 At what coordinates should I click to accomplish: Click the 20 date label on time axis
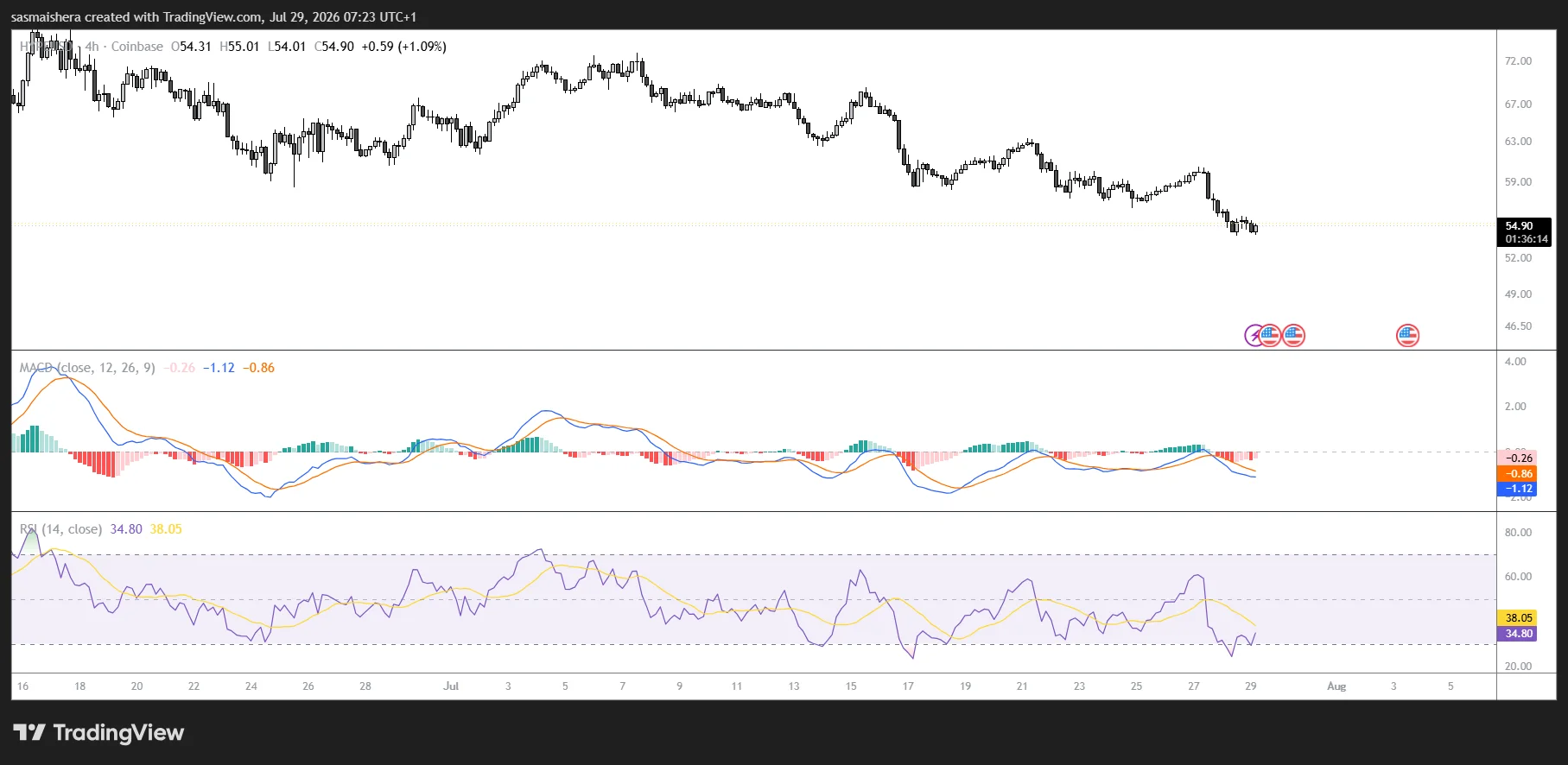pos(136,686)
